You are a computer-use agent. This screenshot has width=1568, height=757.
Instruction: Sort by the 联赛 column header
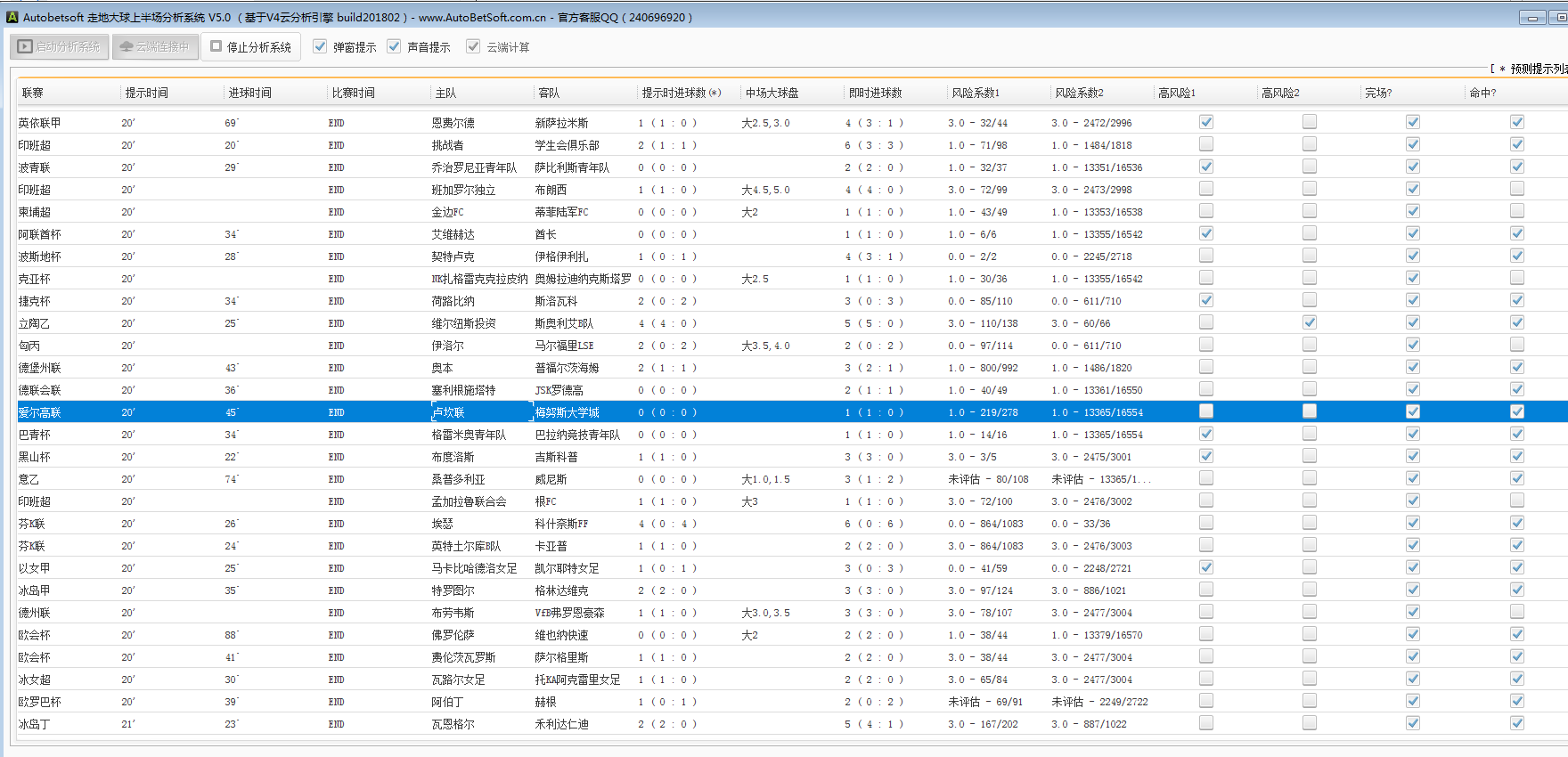tap(33, 93)
